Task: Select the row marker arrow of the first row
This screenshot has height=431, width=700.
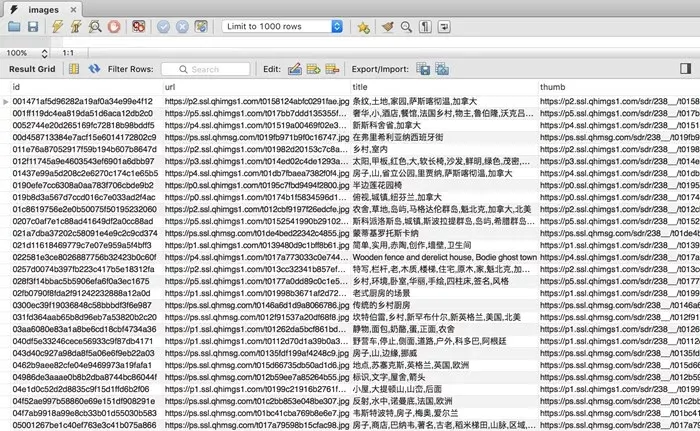Action: pyautogui.click(x=5, y=102)
